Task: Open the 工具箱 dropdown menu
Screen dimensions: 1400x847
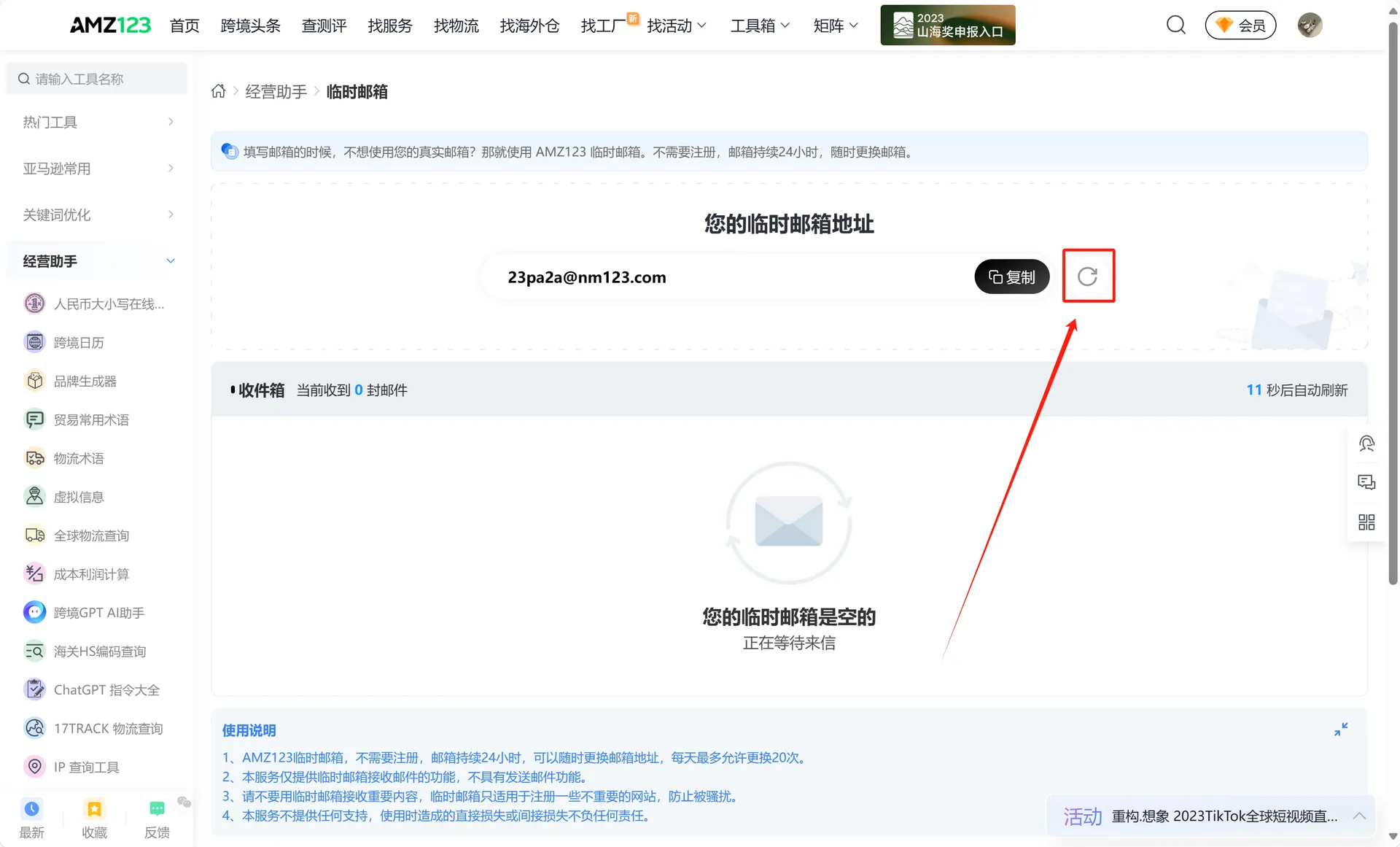Action: [760, 26]
